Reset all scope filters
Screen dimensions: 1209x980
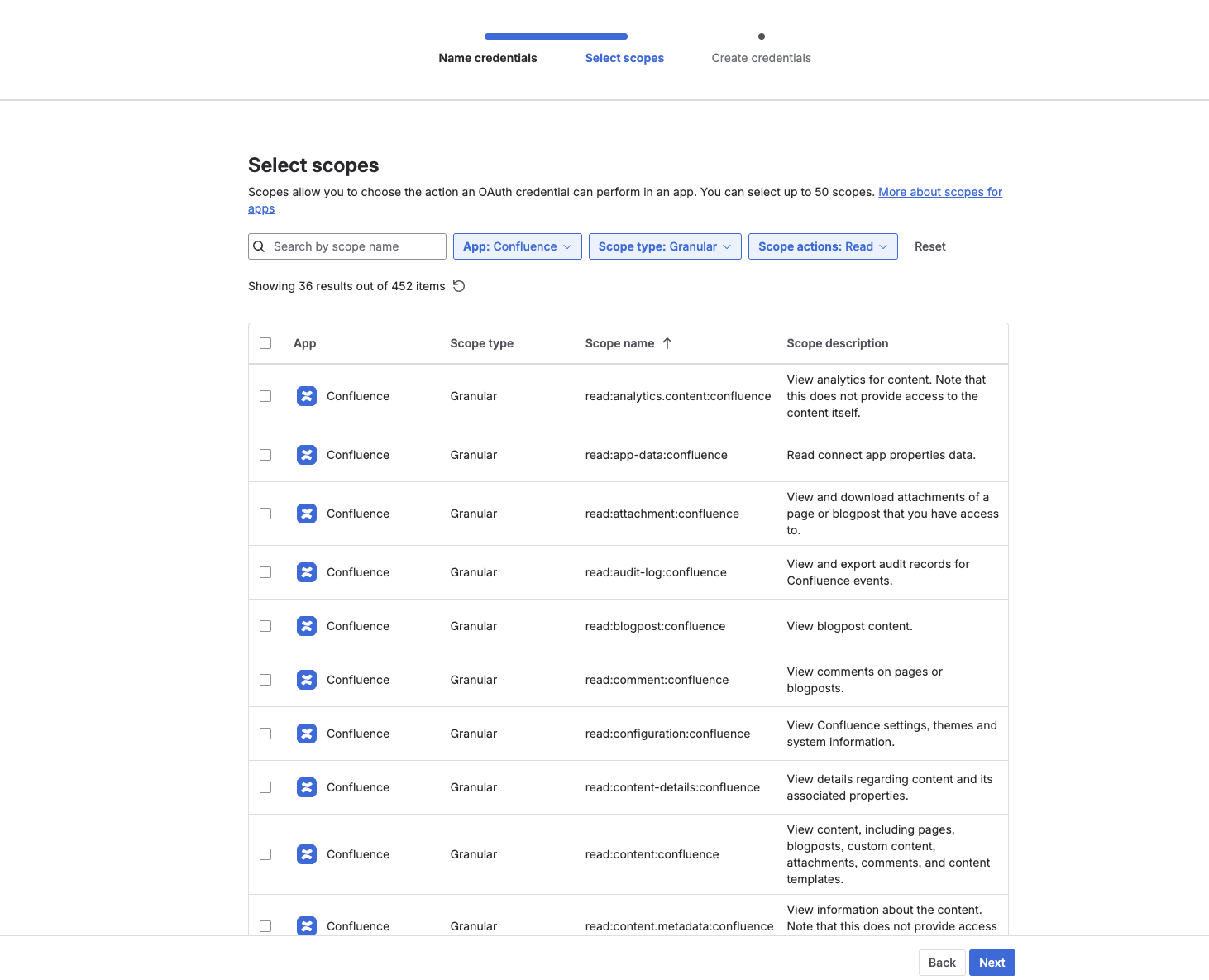(x=930, y=246)
